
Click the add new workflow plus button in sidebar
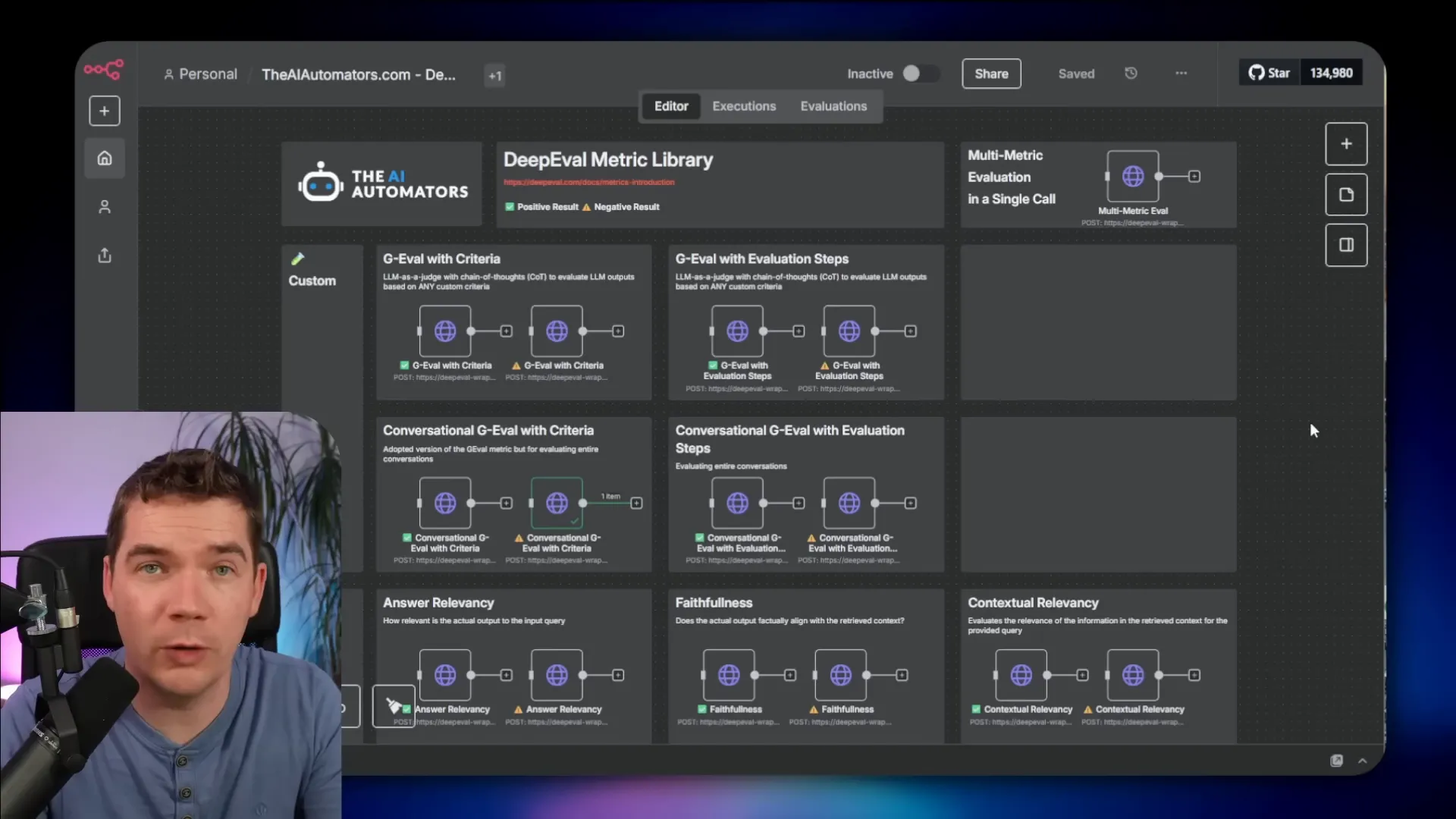pos(105,111)
